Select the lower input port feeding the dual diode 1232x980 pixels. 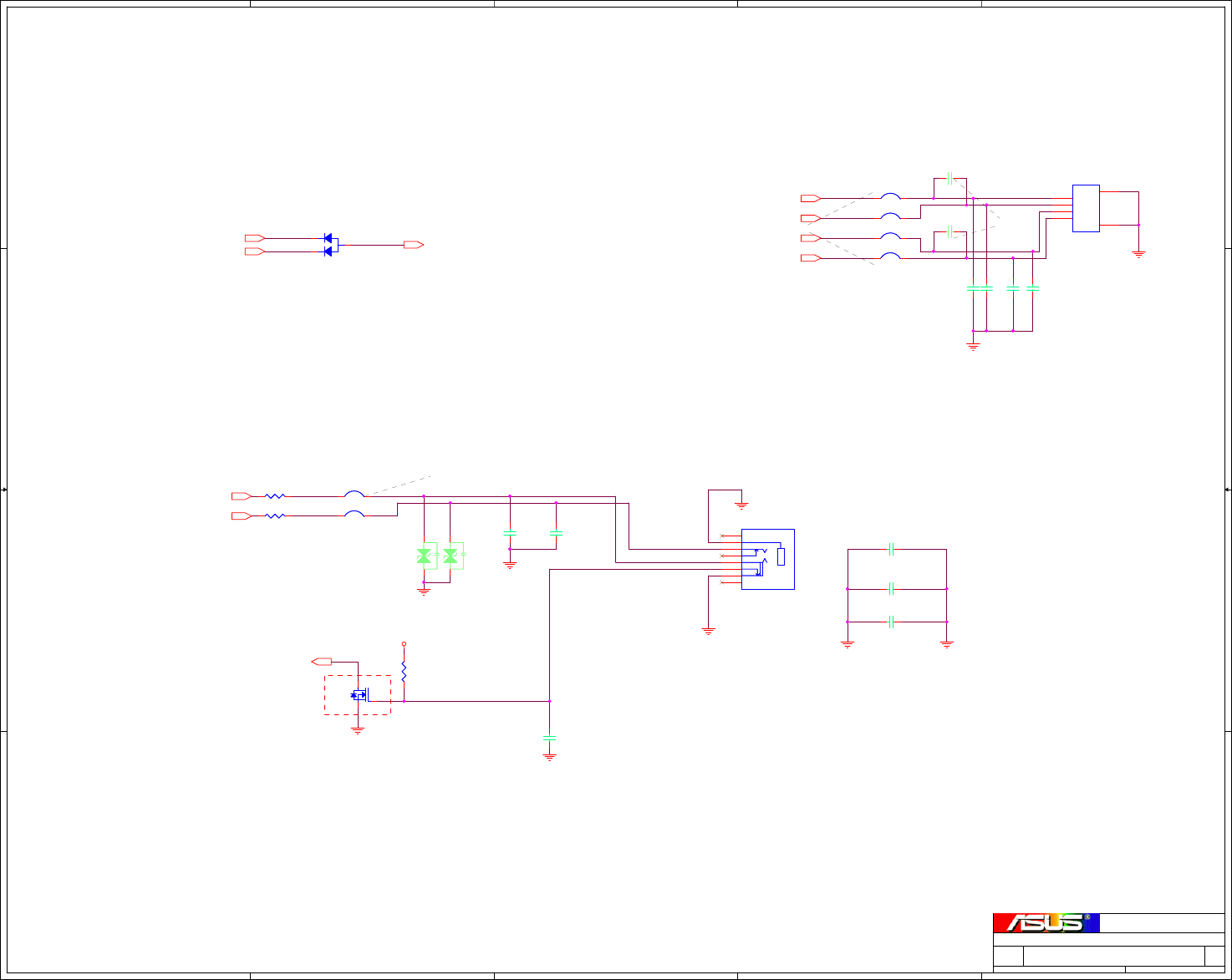pos(255,251)
